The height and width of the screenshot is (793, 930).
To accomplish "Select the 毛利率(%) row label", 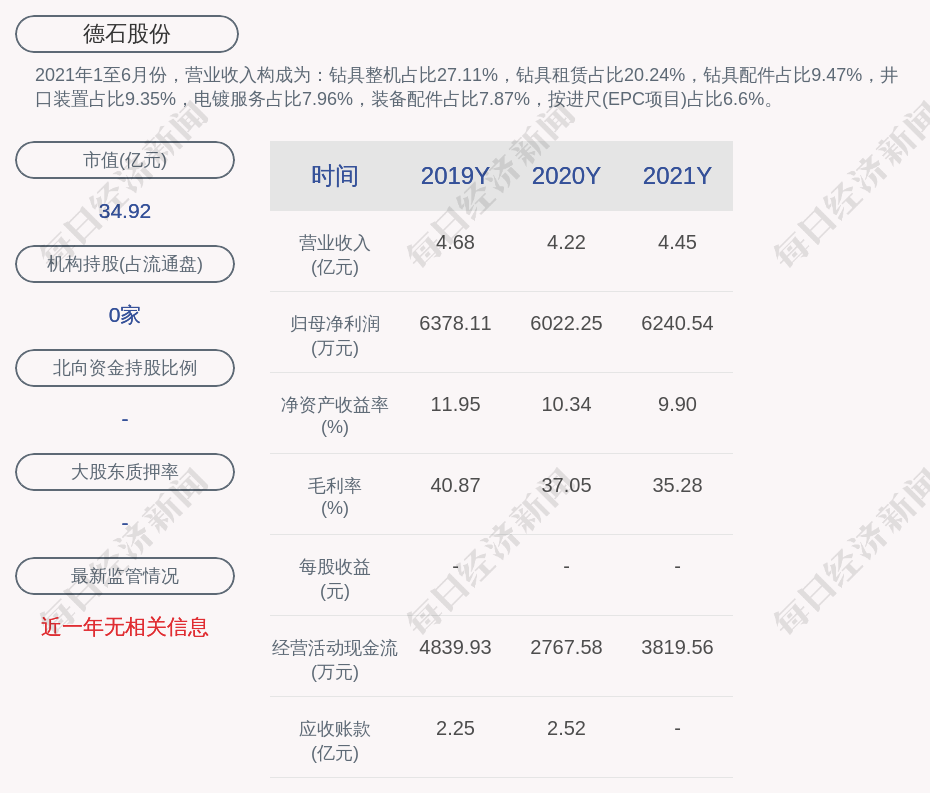I will 335,497.
